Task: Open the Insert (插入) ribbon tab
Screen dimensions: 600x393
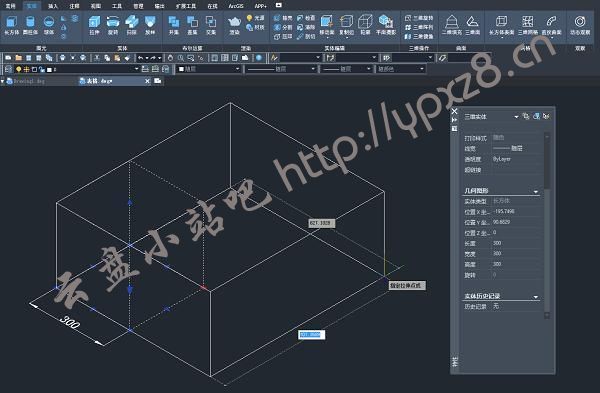Action: pos(53,6)
